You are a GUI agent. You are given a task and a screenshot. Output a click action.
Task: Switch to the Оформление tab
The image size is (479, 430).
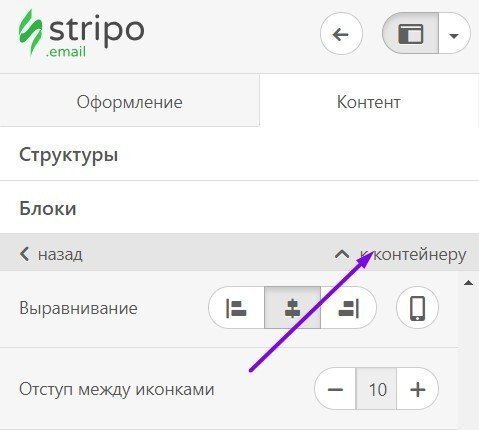click(x=130, y=102)
